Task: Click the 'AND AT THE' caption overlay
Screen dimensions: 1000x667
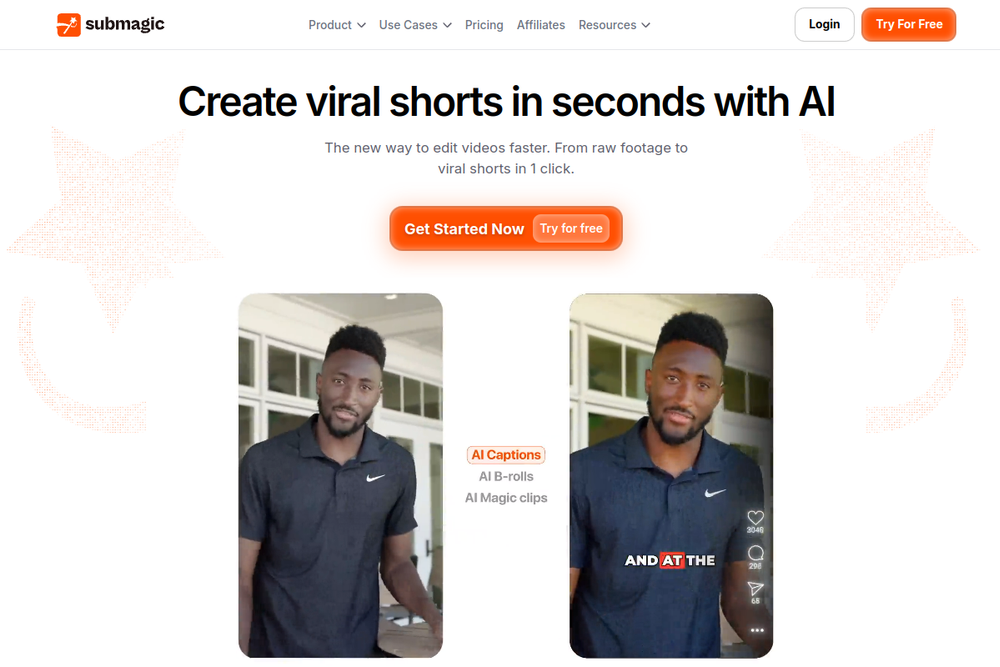Action: tap(670, 560)
